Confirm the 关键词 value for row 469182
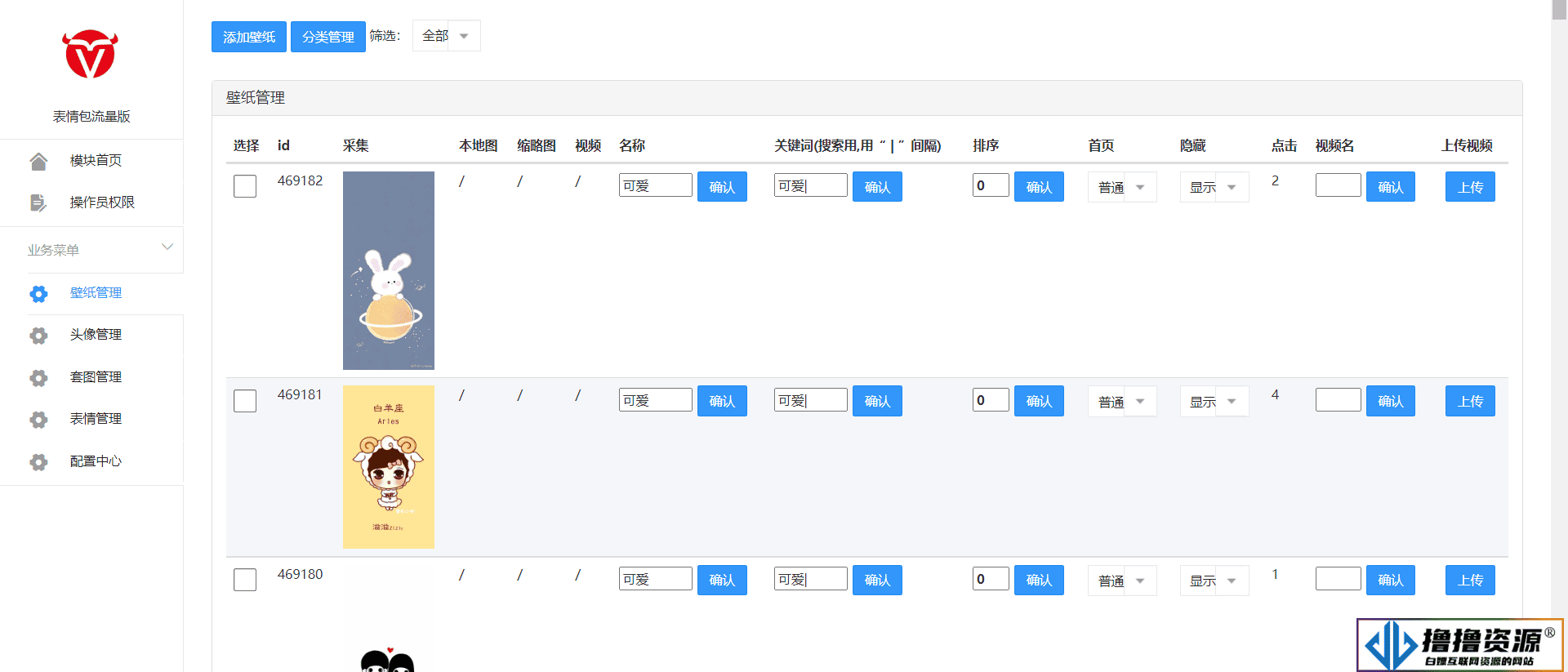1568x672 pixels. (x=877, y=187)
